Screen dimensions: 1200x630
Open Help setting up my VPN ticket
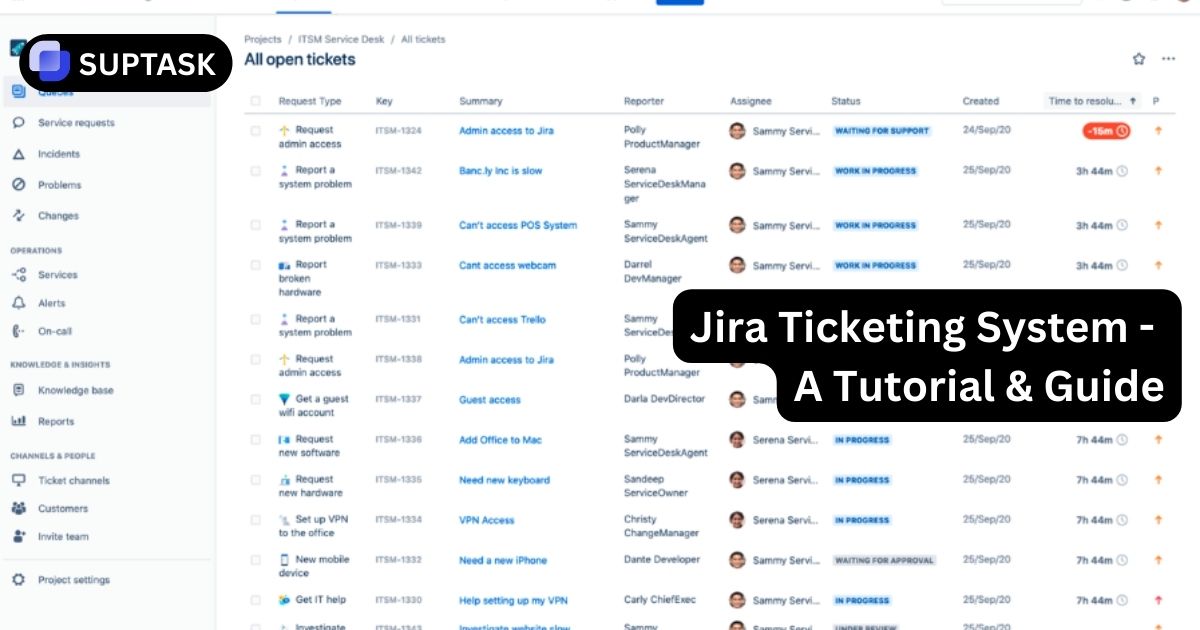point(513,600)
